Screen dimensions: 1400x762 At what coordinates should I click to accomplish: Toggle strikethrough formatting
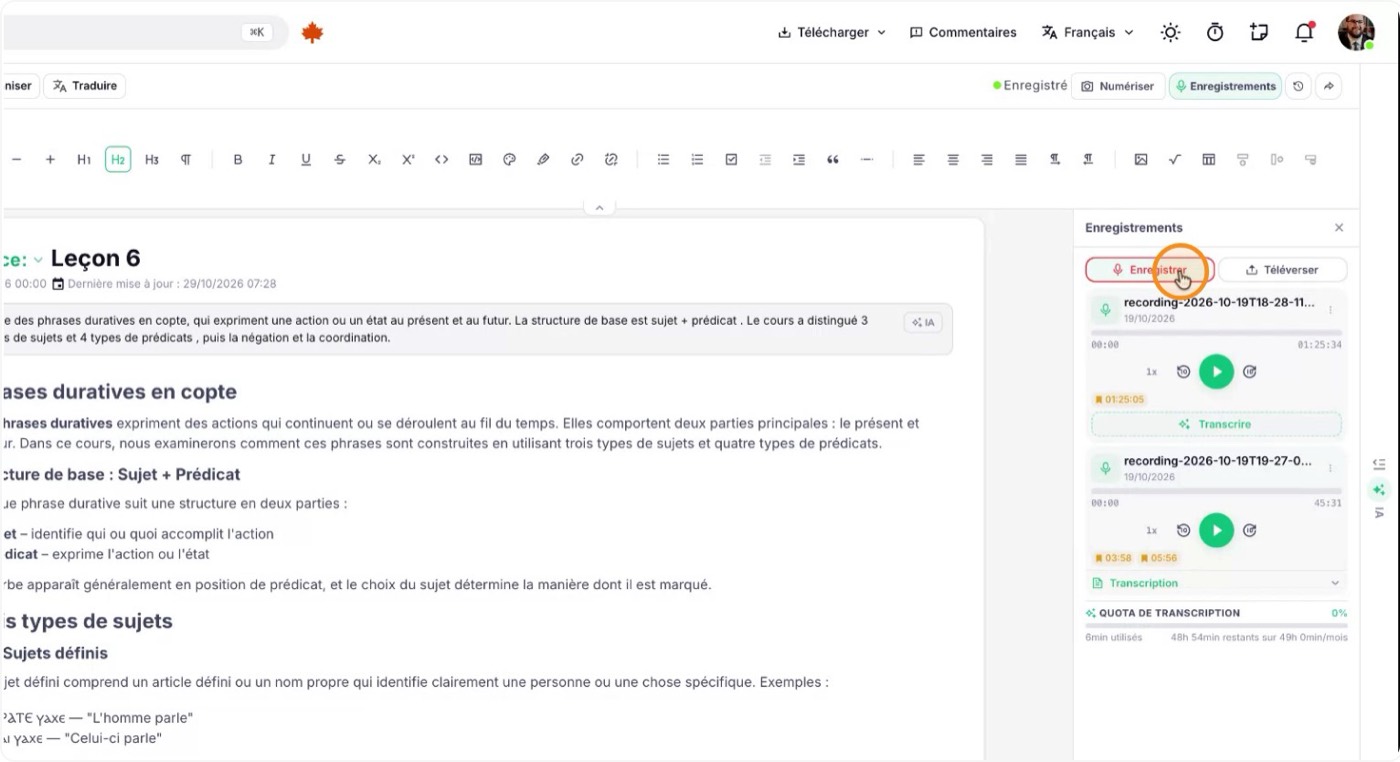[x=340, y=159]
